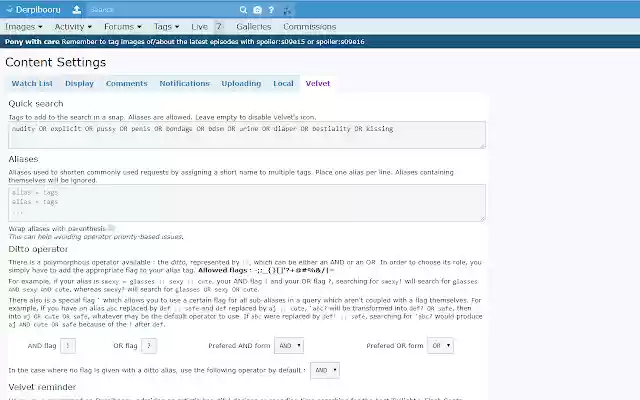
Task: Expand the Activity menu
Action: tap(73, 27)
